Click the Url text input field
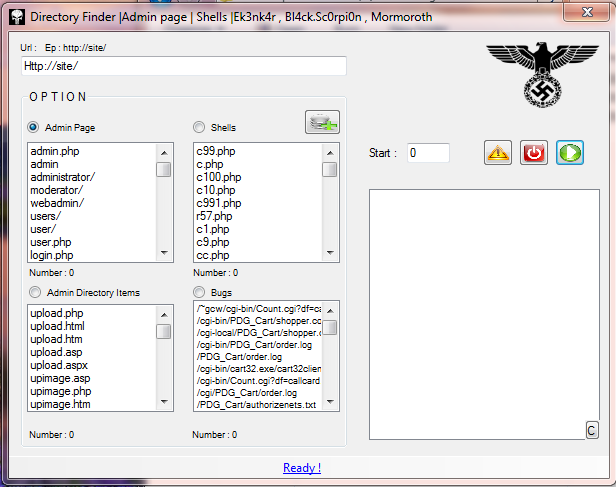This screenshot has height=487, width=616. point(184,65)
